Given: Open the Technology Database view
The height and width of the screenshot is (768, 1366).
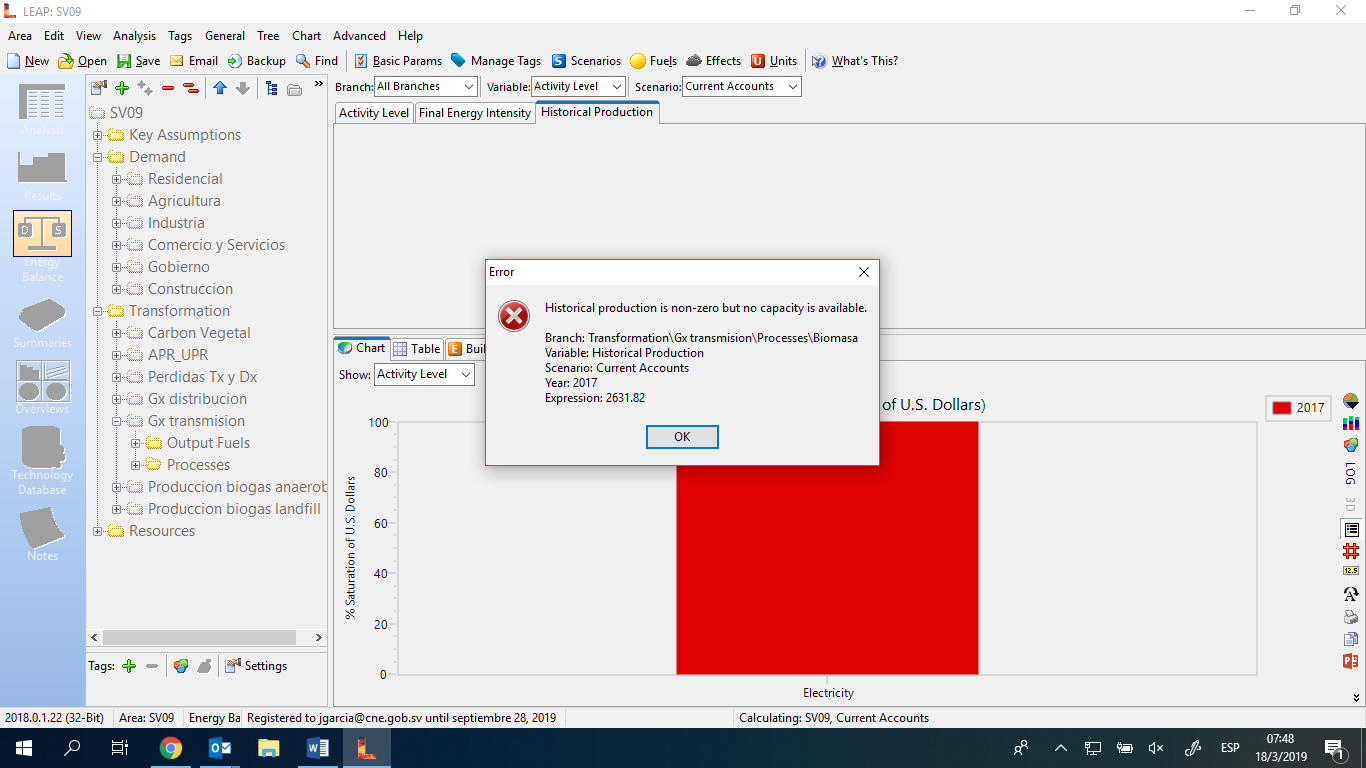Looking at the screenshot, I should click(x=42, y=461).
